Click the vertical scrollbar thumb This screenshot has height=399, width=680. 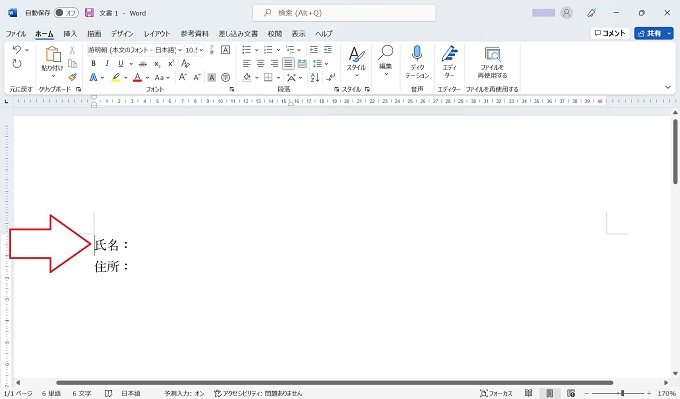click(675, 151)
